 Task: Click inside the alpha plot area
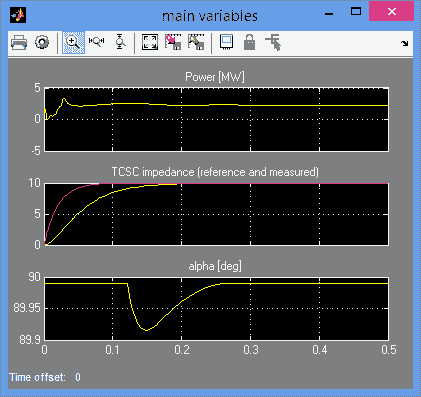pos(216,309)
